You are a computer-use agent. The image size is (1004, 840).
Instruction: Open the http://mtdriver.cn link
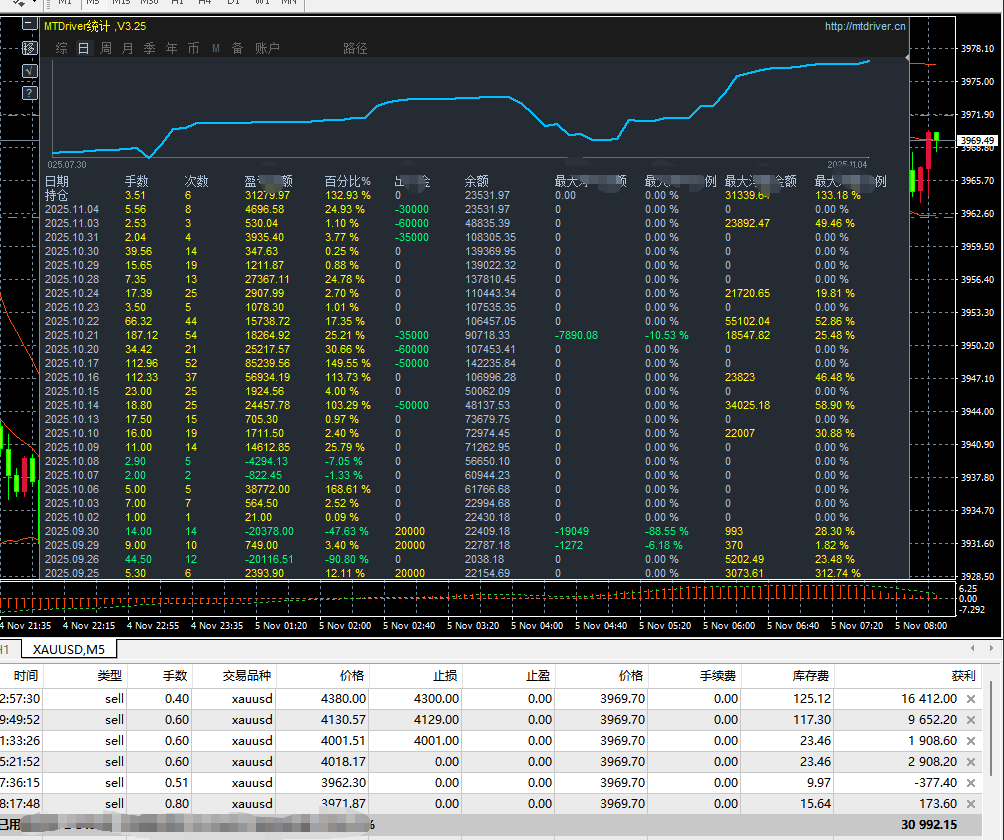coord(864,27)
